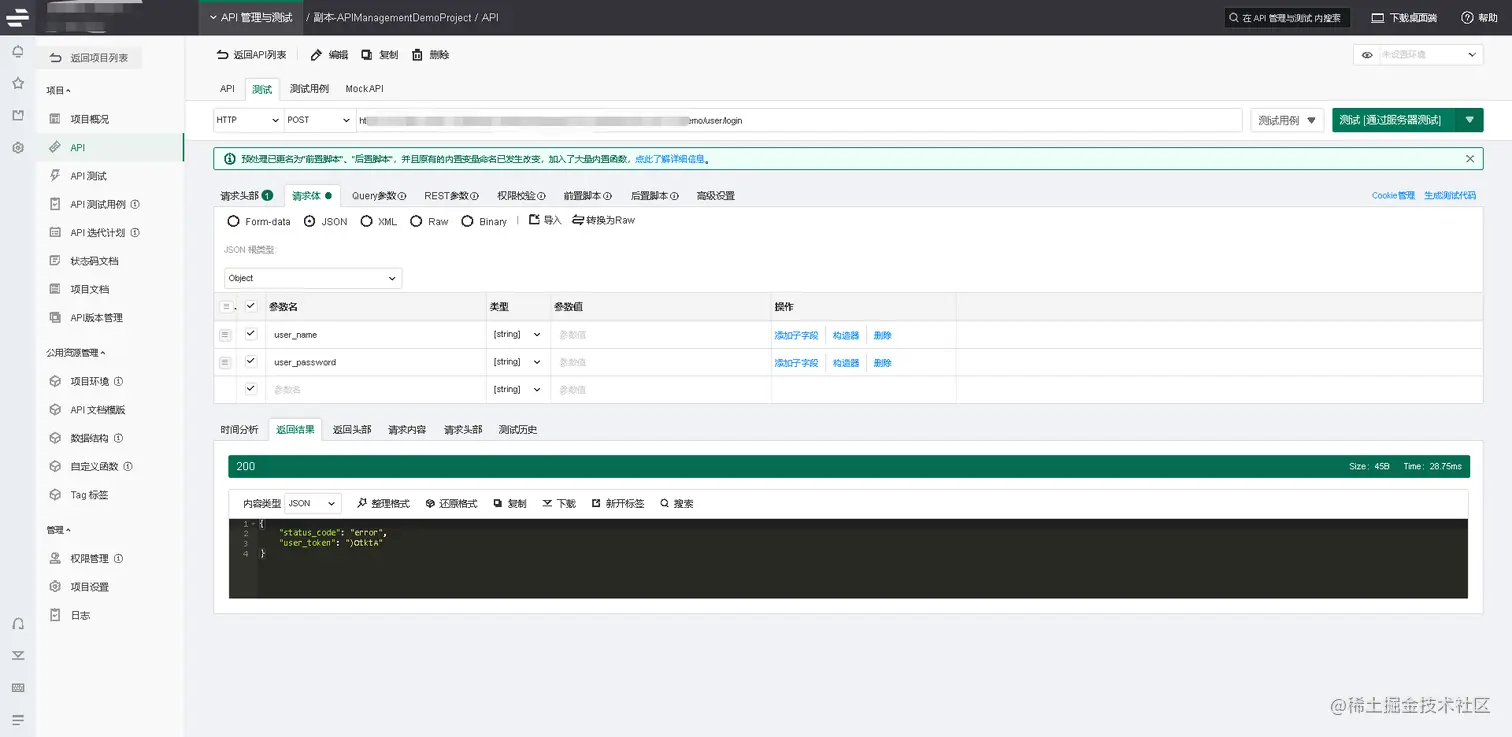Click 返回项目列表 back button
This screenshot has width=1512, height=737.
[x=89, y=58]
